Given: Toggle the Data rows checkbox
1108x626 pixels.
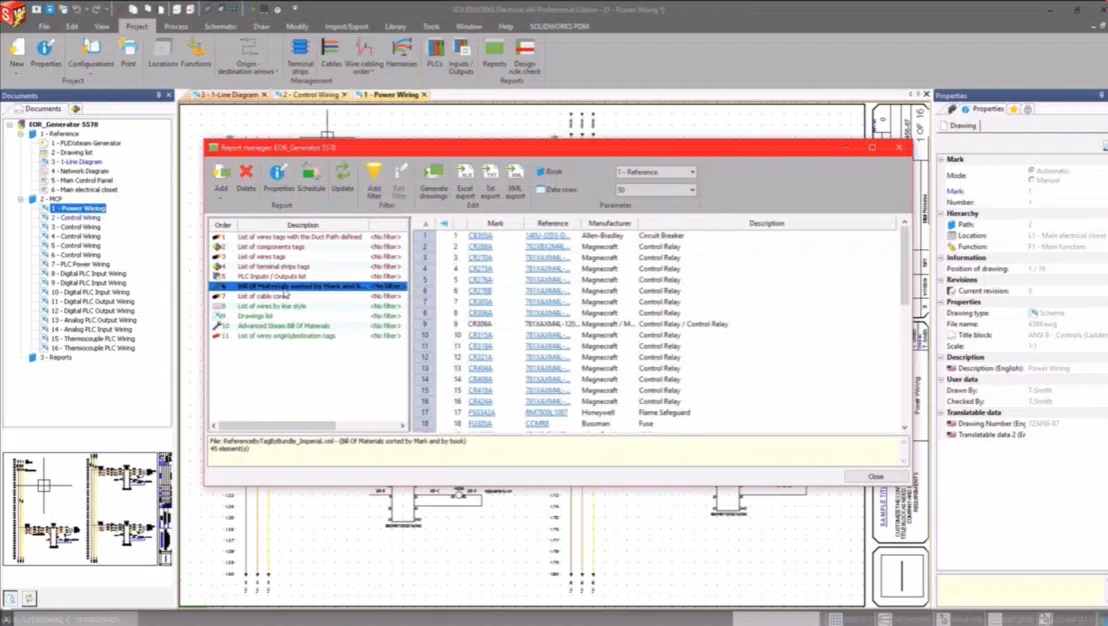Looking at the screenshot, I should point(541,189).
